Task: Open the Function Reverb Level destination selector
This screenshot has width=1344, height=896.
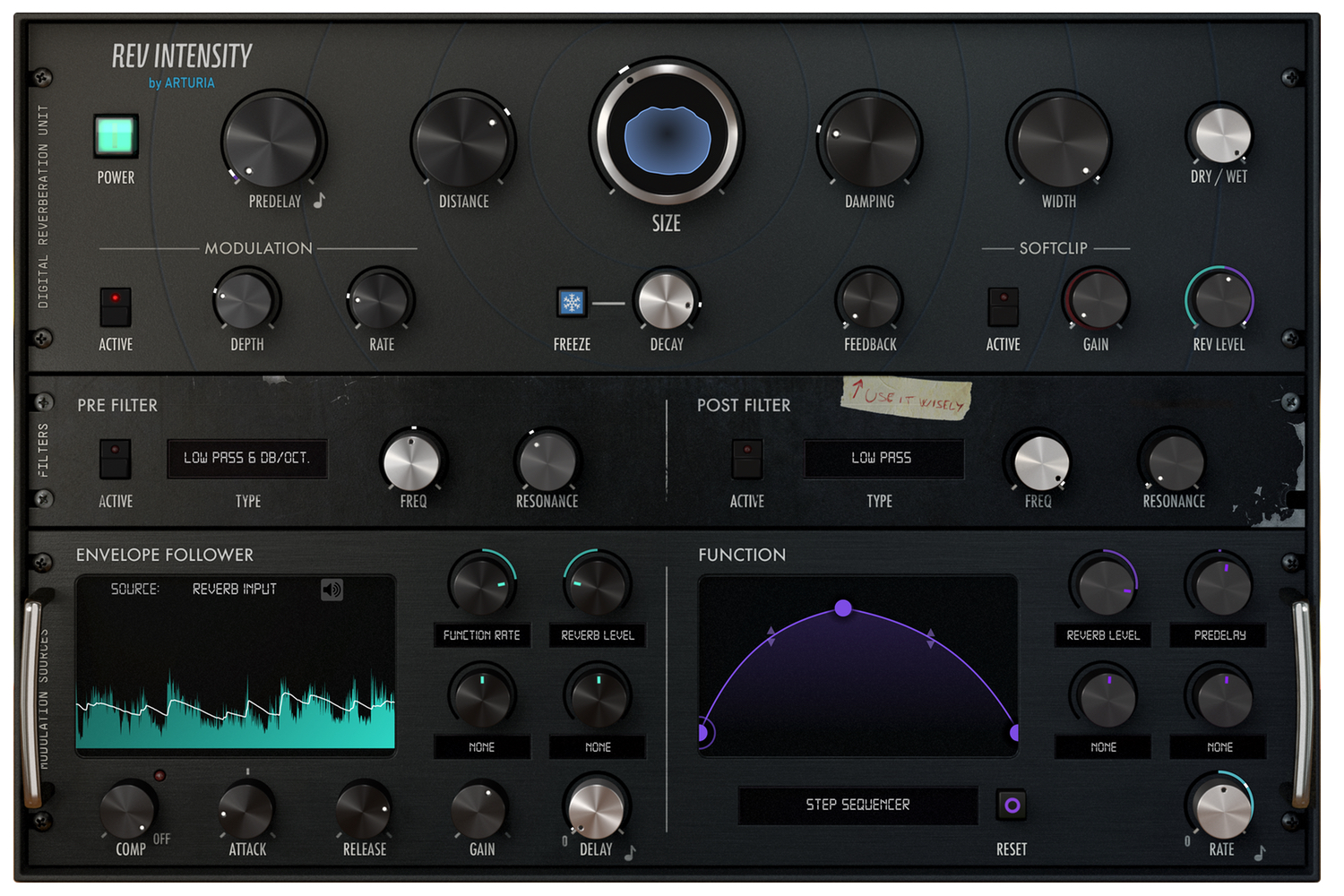Action: pyautogui.click(x=1103, y=635)
